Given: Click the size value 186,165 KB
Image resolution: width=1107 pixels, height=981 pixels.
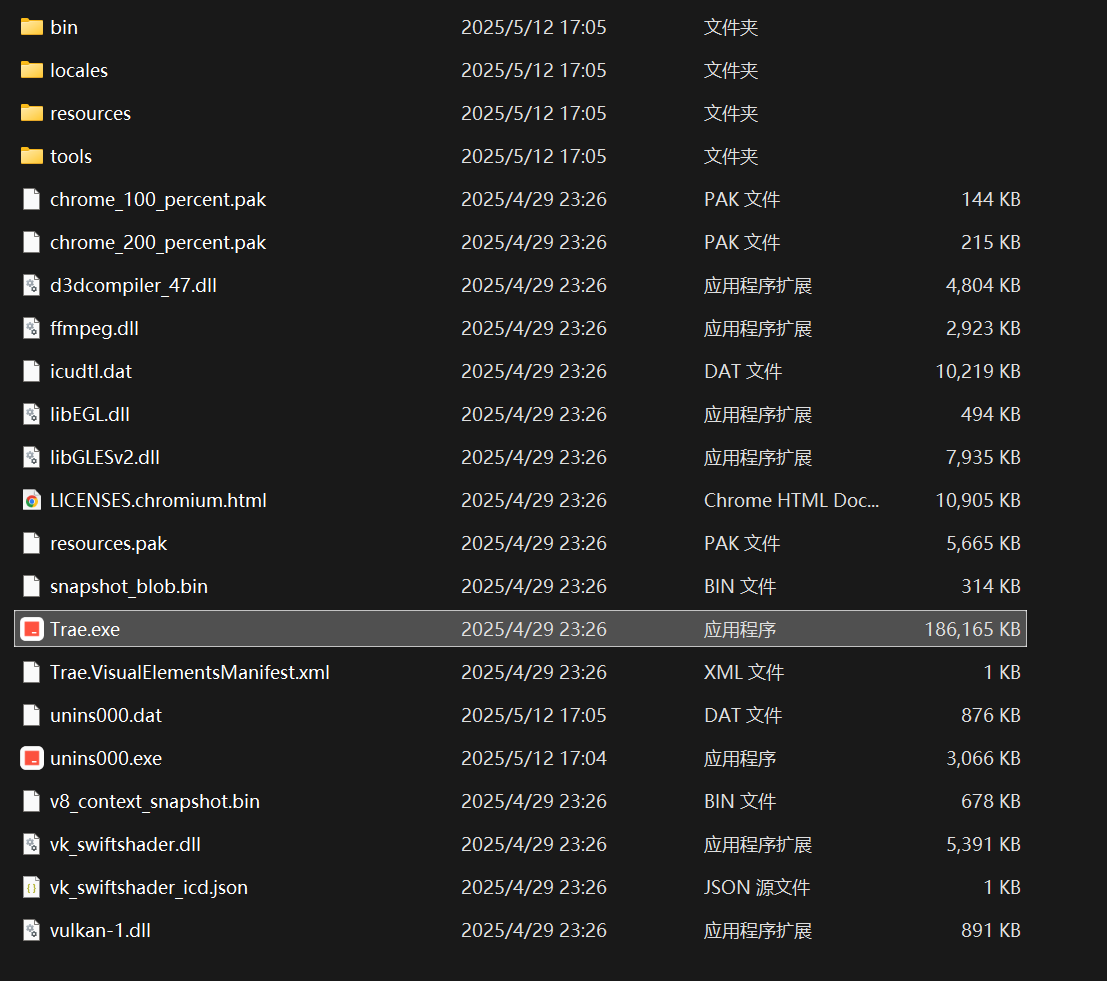Looking at the screenshot, I should 972,629.
